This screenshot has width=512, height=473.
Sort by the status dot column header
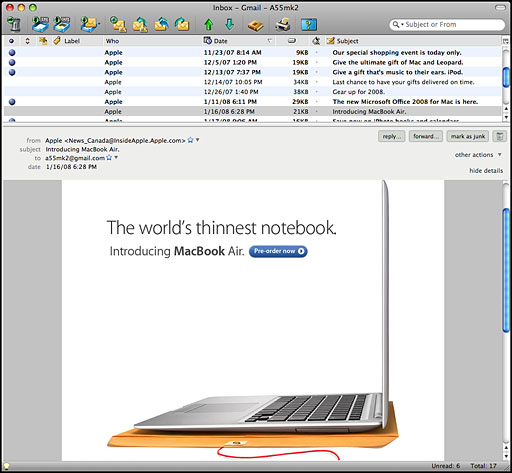pyautogui.click(x=12, y=41)
